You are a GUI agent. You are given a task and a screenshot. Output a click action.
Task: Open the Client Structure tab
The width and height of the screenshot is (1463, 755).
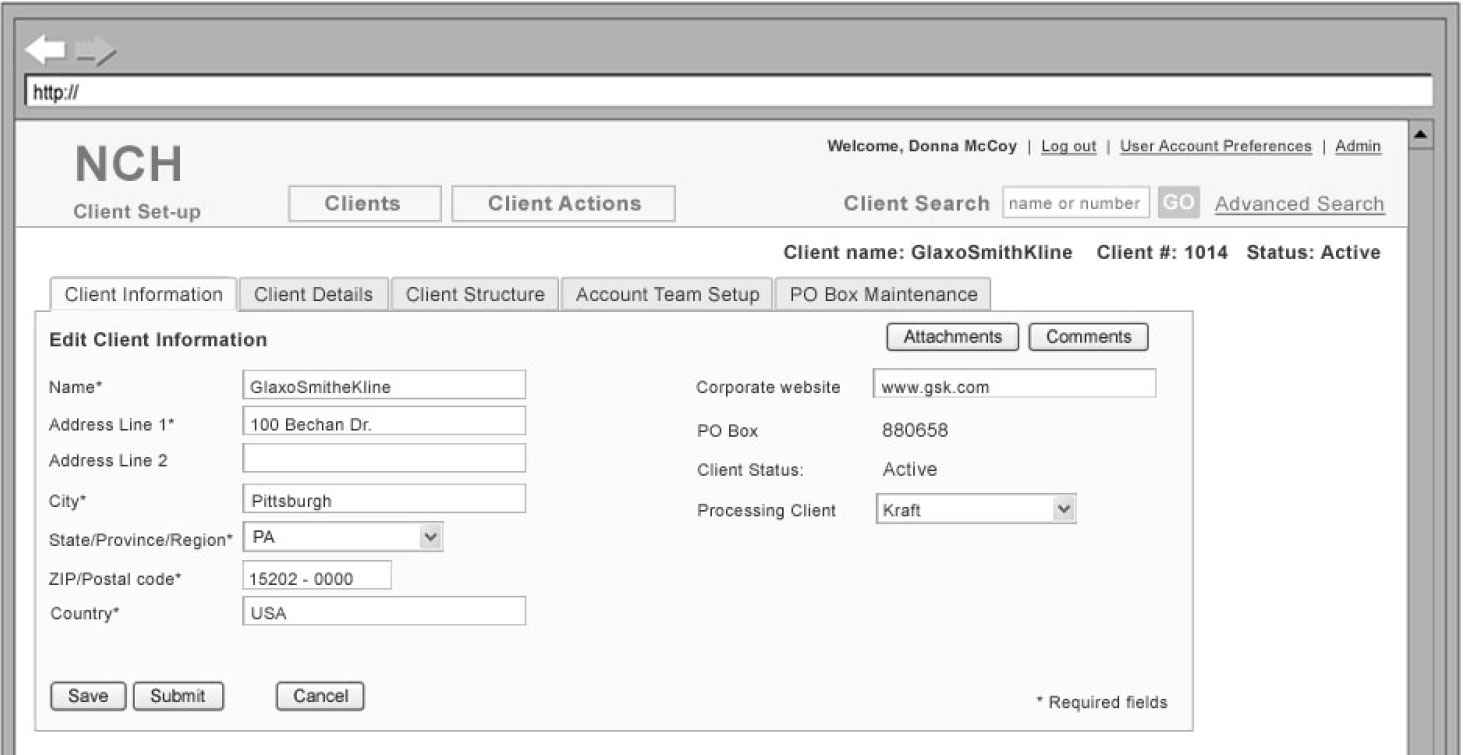(x=475, y=295)
